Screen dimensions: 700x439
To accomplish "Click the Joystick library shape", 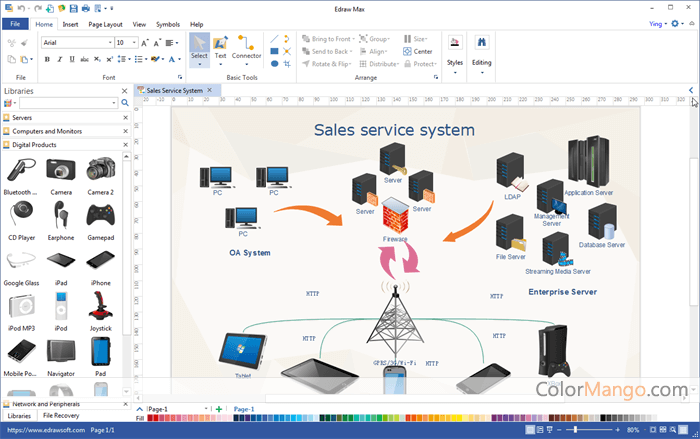I will click(100, 310).
